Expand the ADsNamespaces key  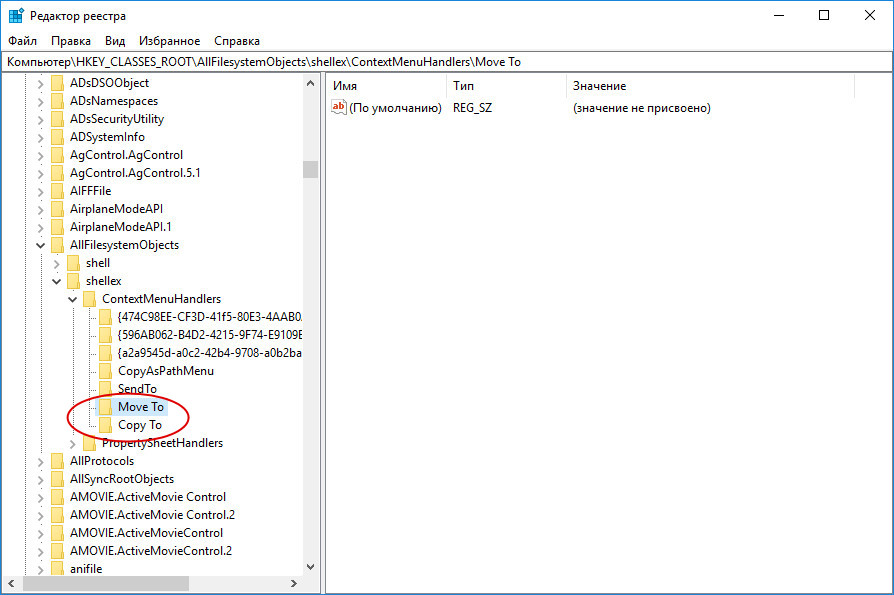[40, 101]
